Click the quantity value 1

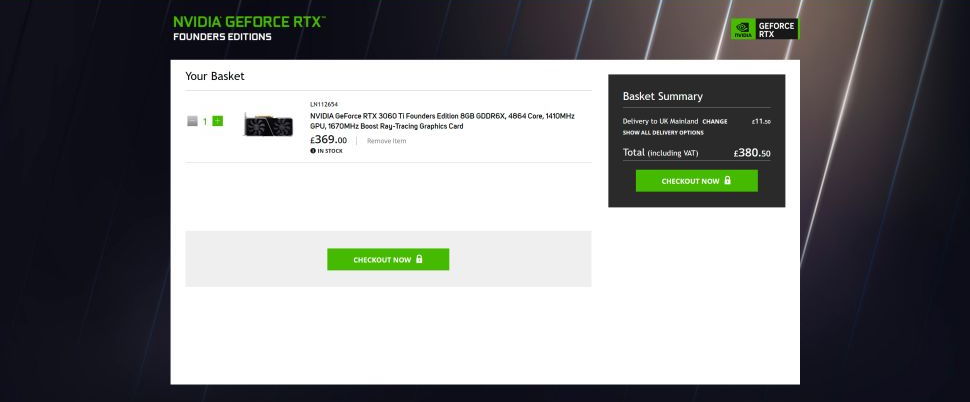(x=205, y=121)
